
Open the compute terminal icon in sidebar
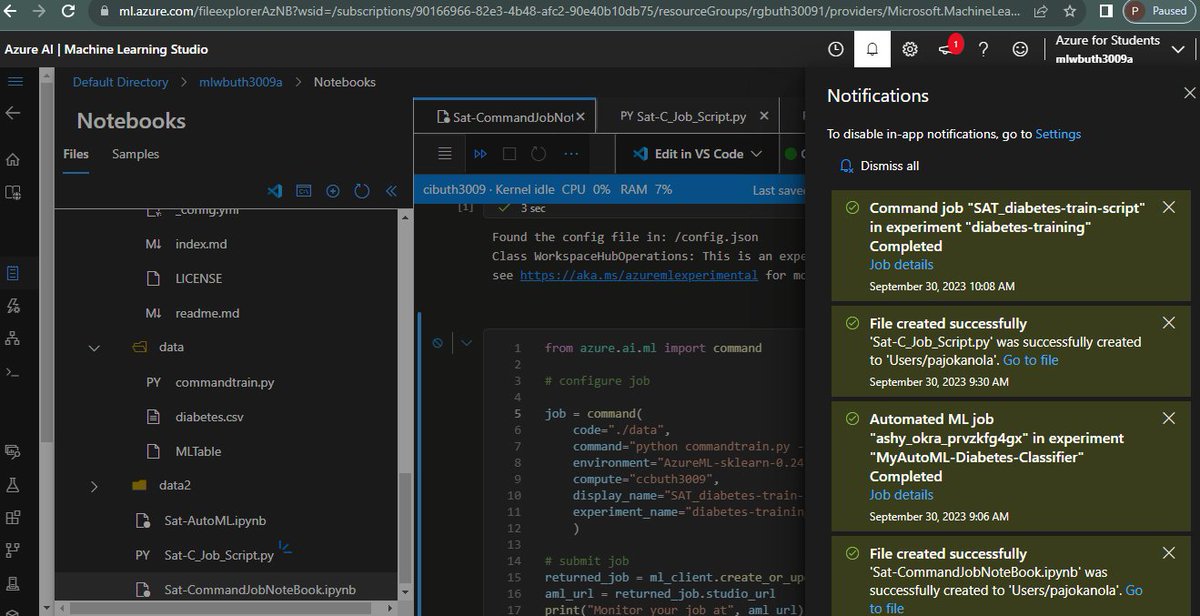[x=13, y=375]
